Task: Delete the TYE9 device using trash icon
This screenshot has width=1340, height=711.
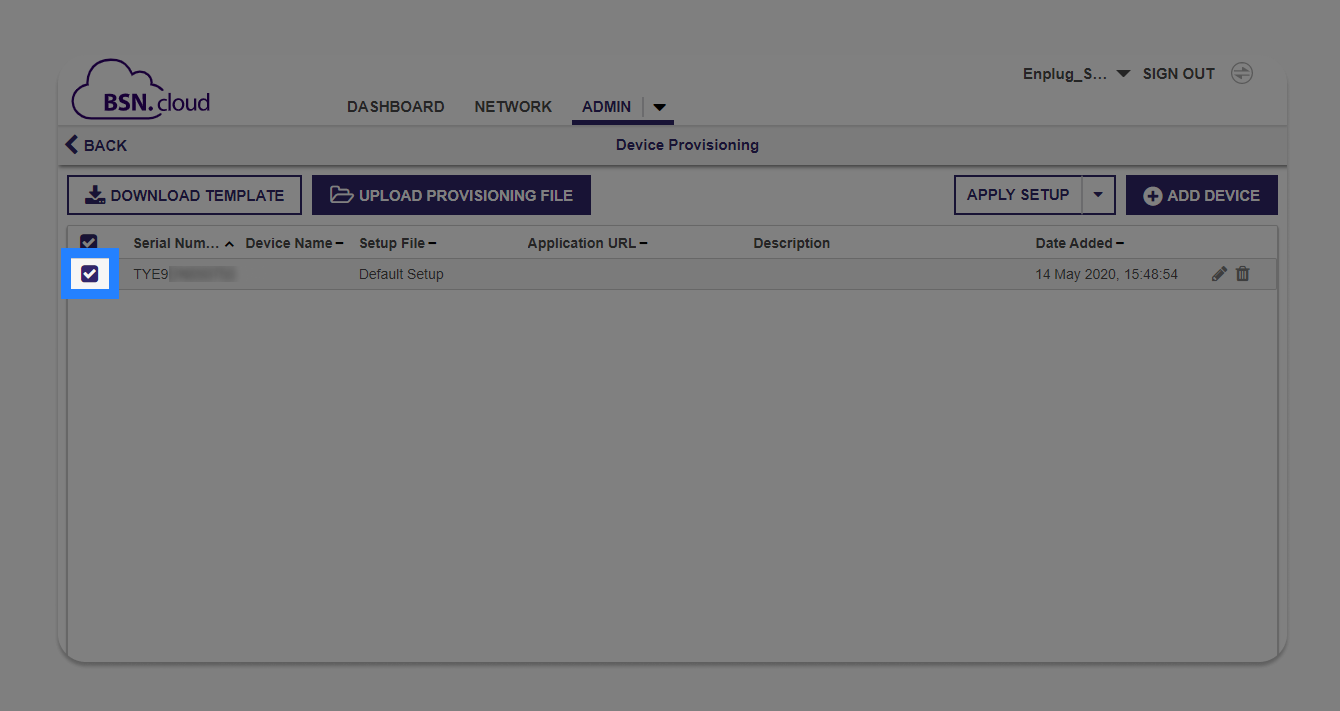Action: pos(1242,273)
